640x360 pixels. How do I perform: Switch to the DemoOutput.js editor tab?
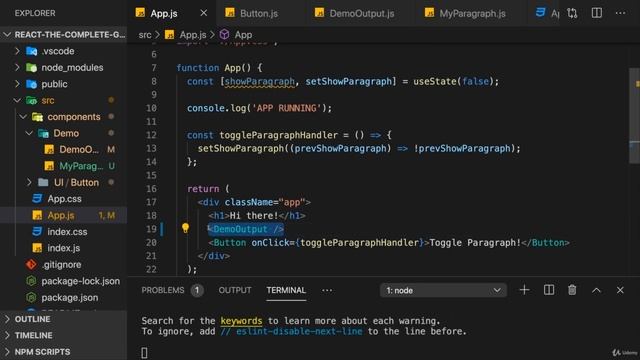(362, 13)
